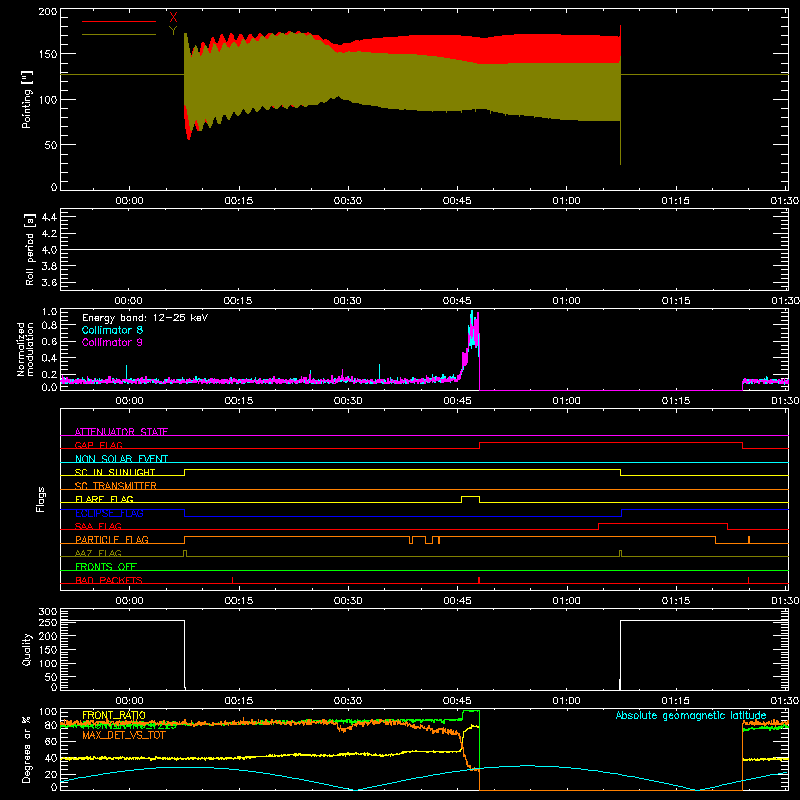Click the 1.0 tick on Normalized modulation axis
The height and width of the screenshot is (800, 800).
[49, 312]
